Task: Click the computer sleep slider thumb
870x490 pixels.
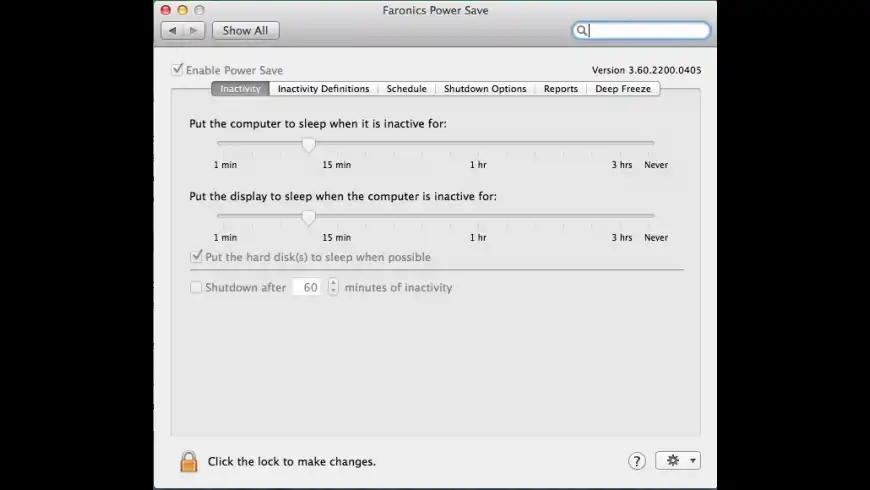Action: (x=308, y=144)
